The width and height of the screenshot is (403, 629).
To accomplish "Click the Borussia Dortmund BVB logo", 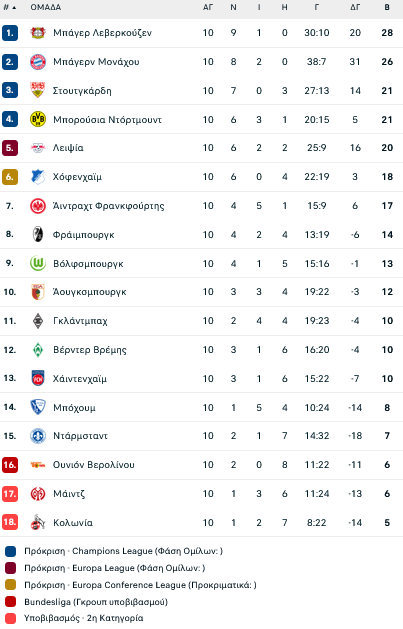I will pos(38,119).
